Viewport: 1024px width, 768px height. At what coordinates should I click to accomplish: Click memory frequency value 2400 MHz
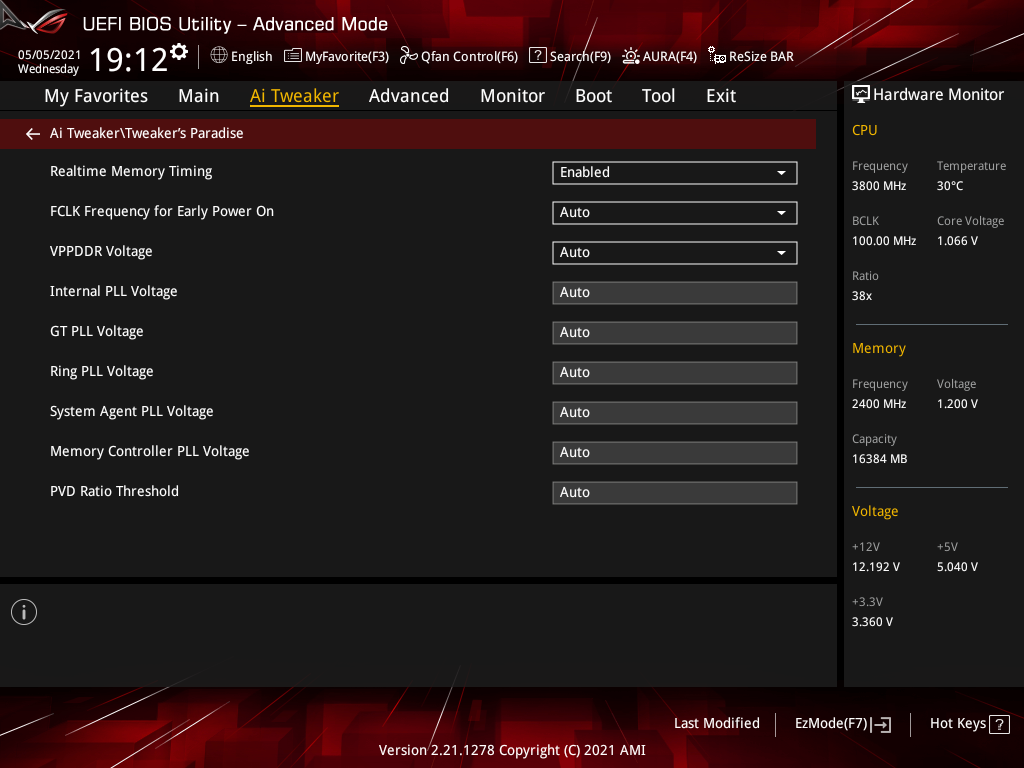[878, 404]
